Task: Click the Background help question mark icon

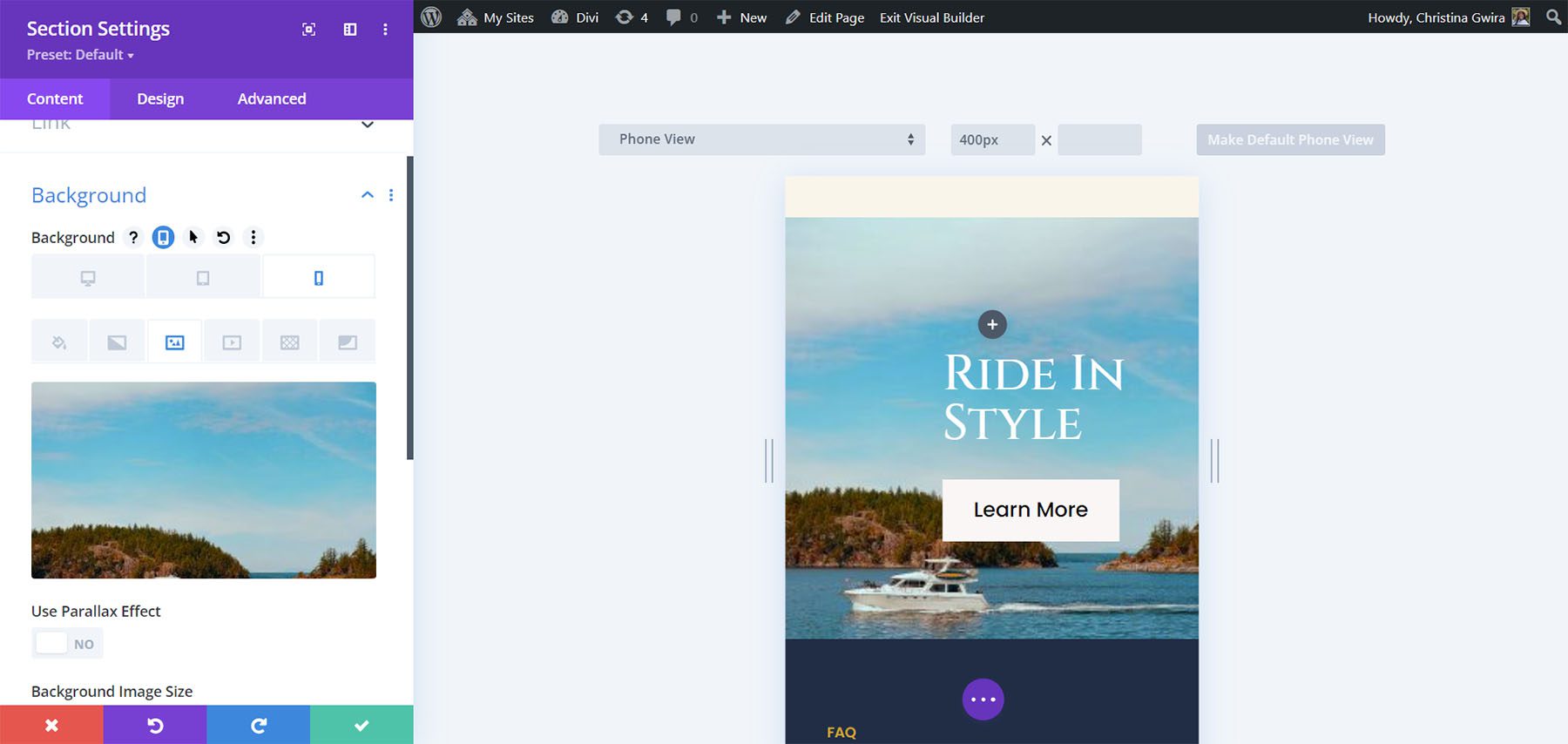Action: tap(133, 237)
